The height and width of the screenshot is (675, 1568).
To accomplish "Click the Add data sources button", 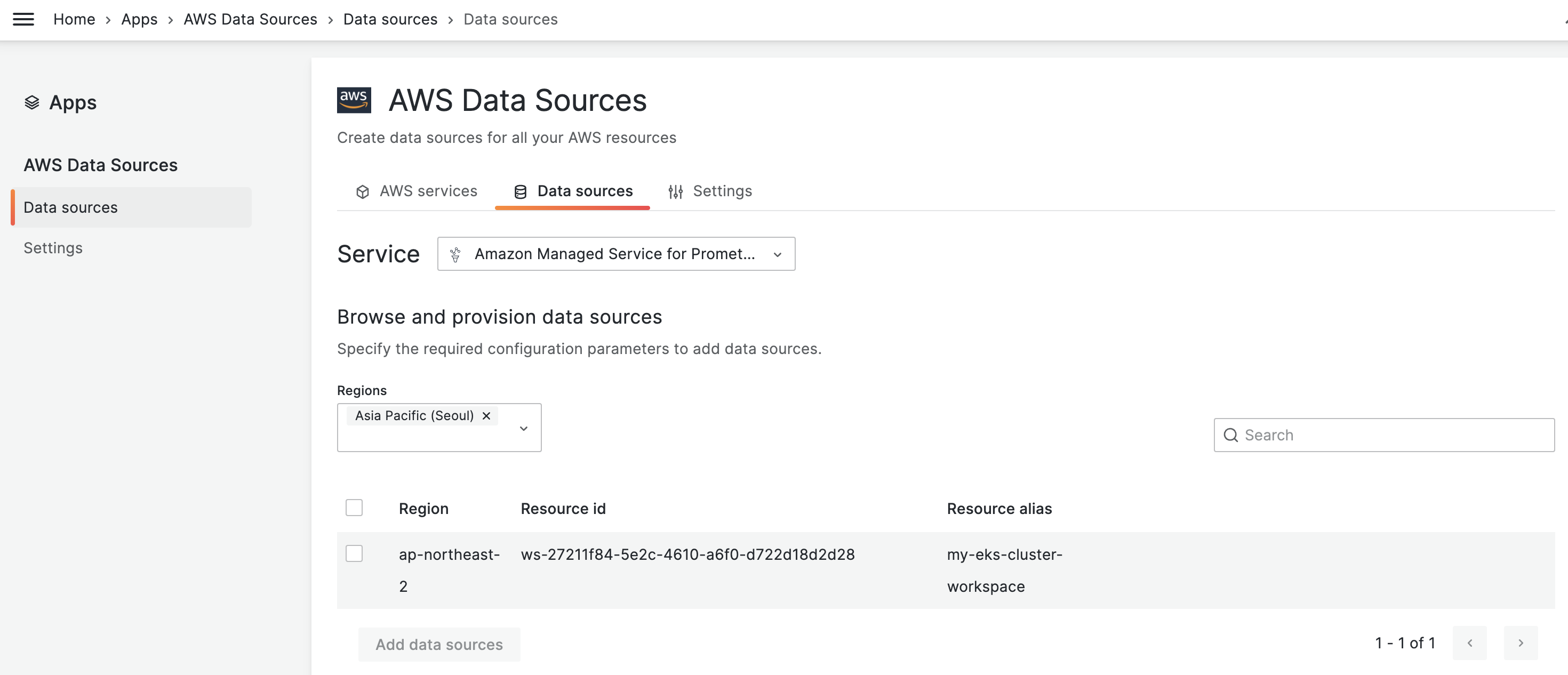I will pyautogui.click(x=439, y=644).
